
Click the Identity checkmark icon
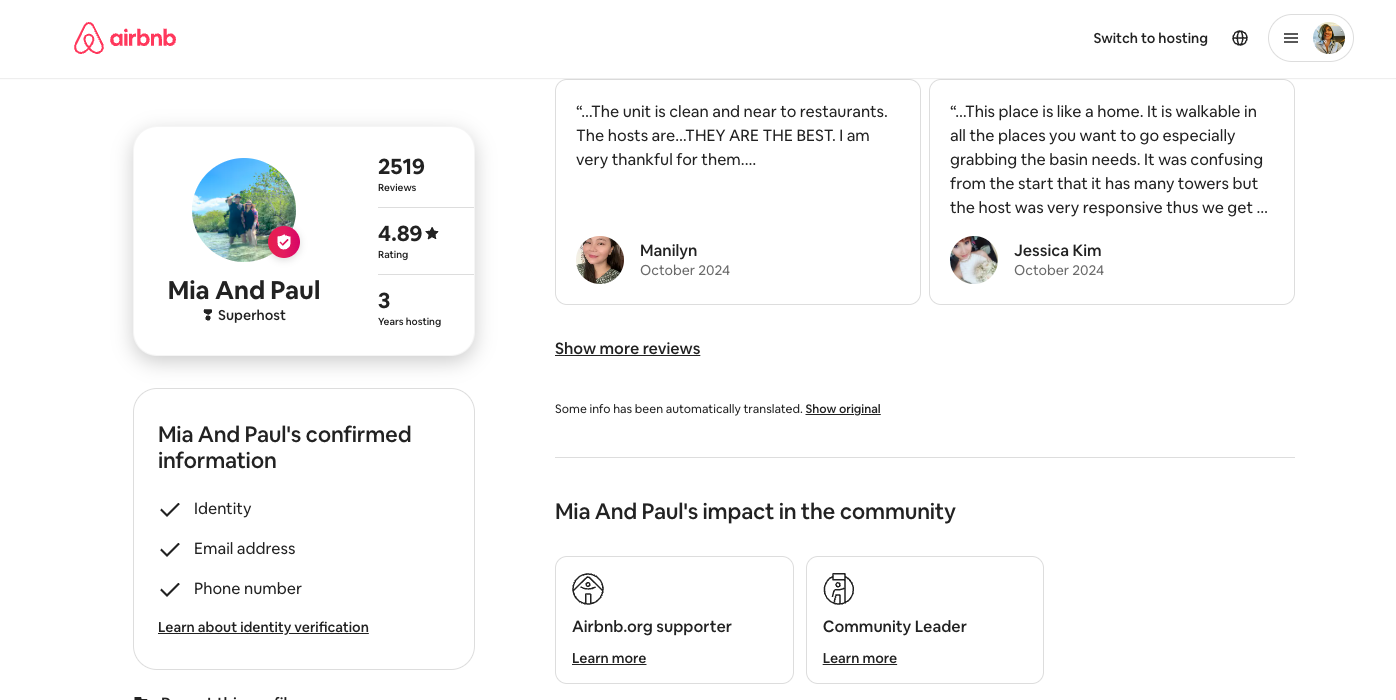pyautogui.click(x=170, y=509)
